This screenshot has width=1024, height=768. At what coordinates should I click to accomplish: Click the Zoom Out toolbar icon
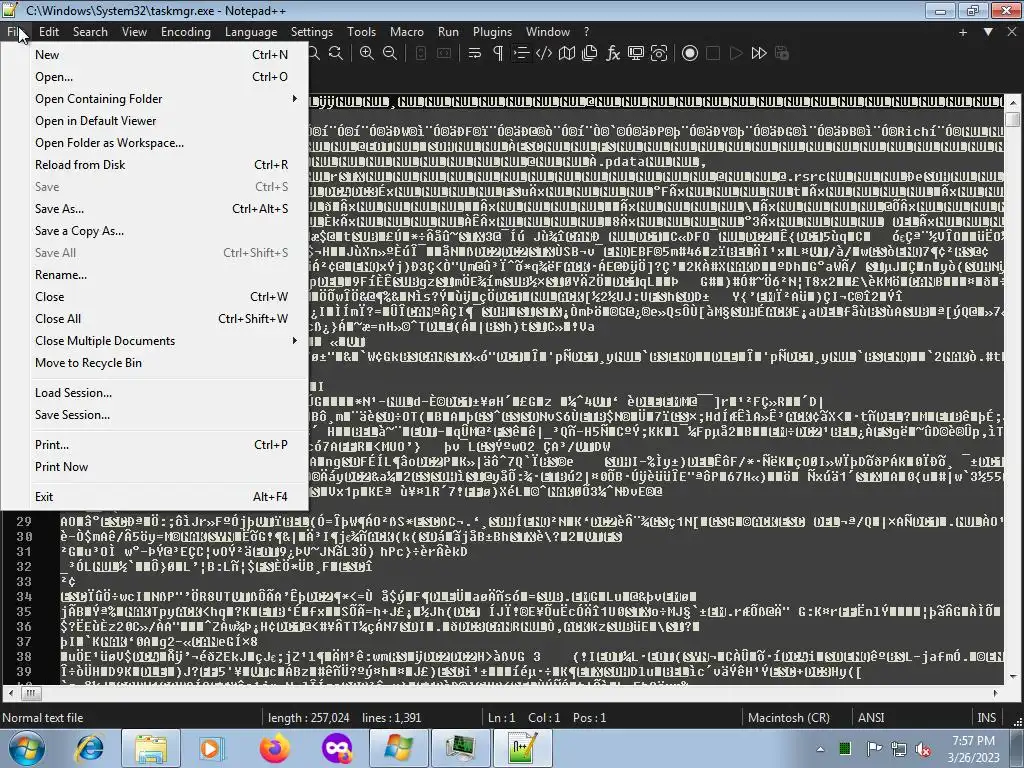coord(390,54)
